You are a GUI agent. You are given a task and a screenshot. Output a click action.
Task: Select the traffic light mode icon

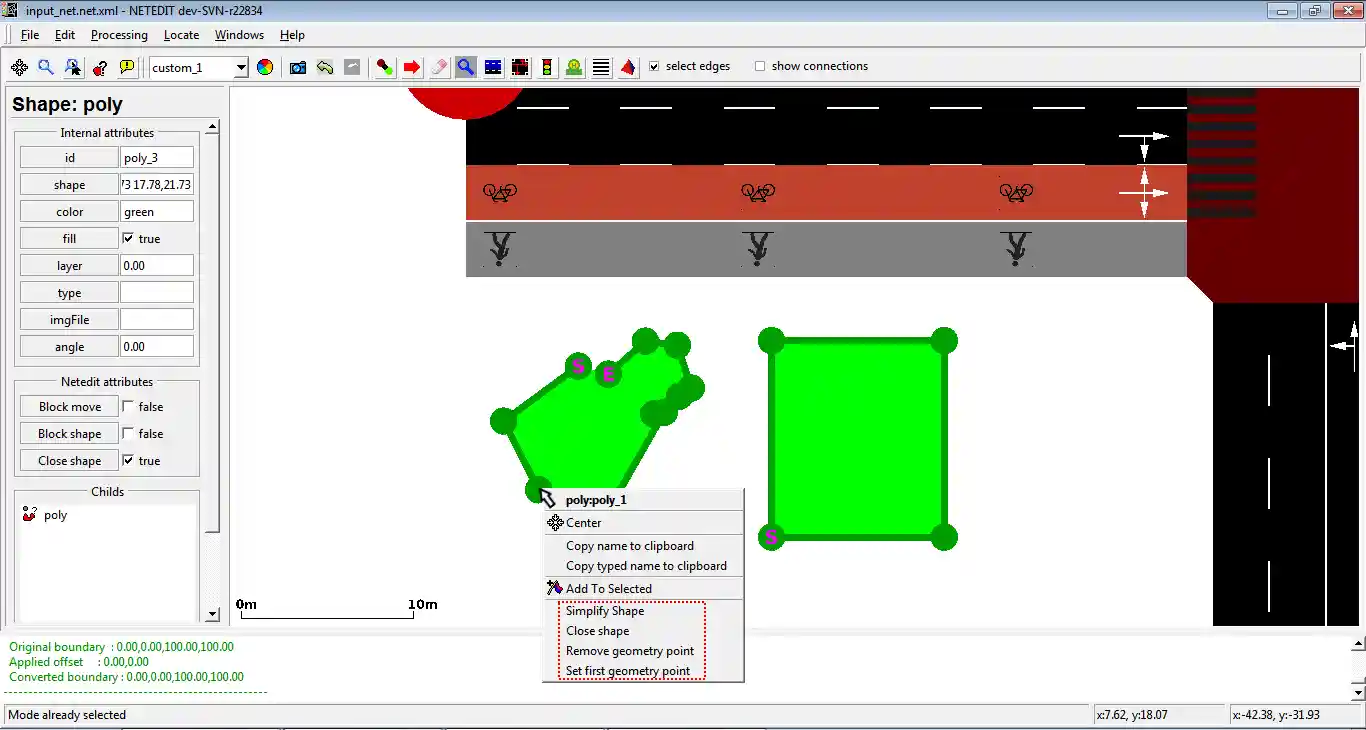547,67
